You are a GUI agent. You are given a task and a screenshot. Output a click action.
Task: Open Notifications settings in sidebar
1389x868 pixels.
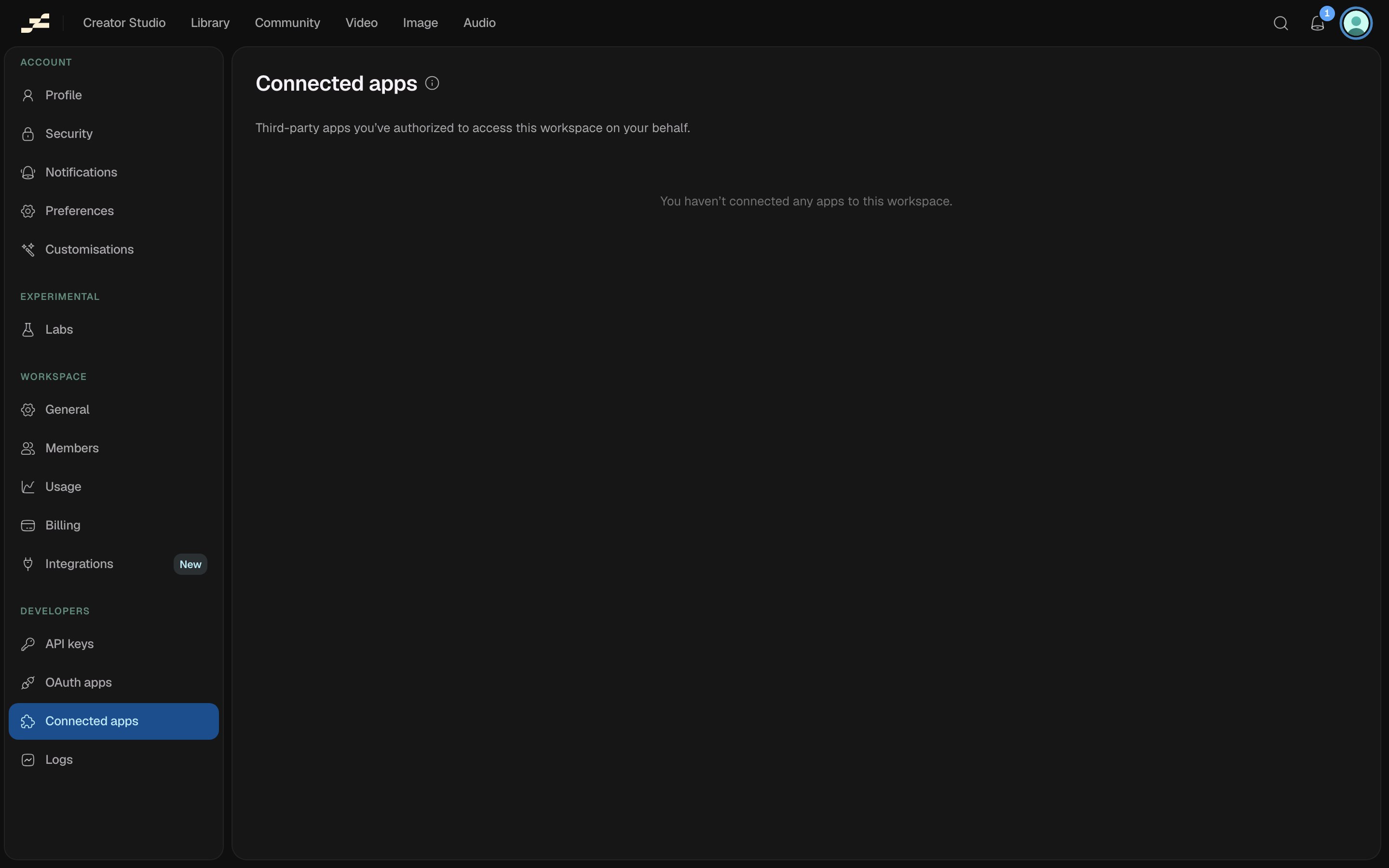coord(114,172)
